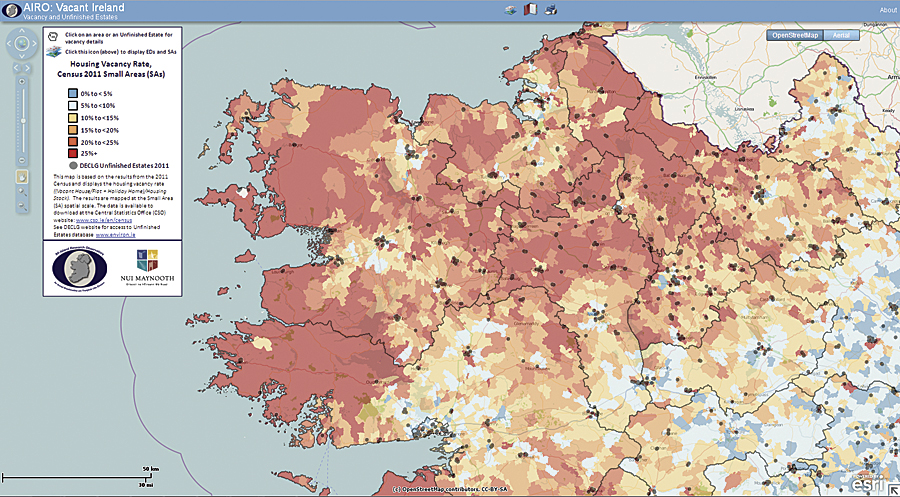Click the globe full-extent button

pos(22,43)
